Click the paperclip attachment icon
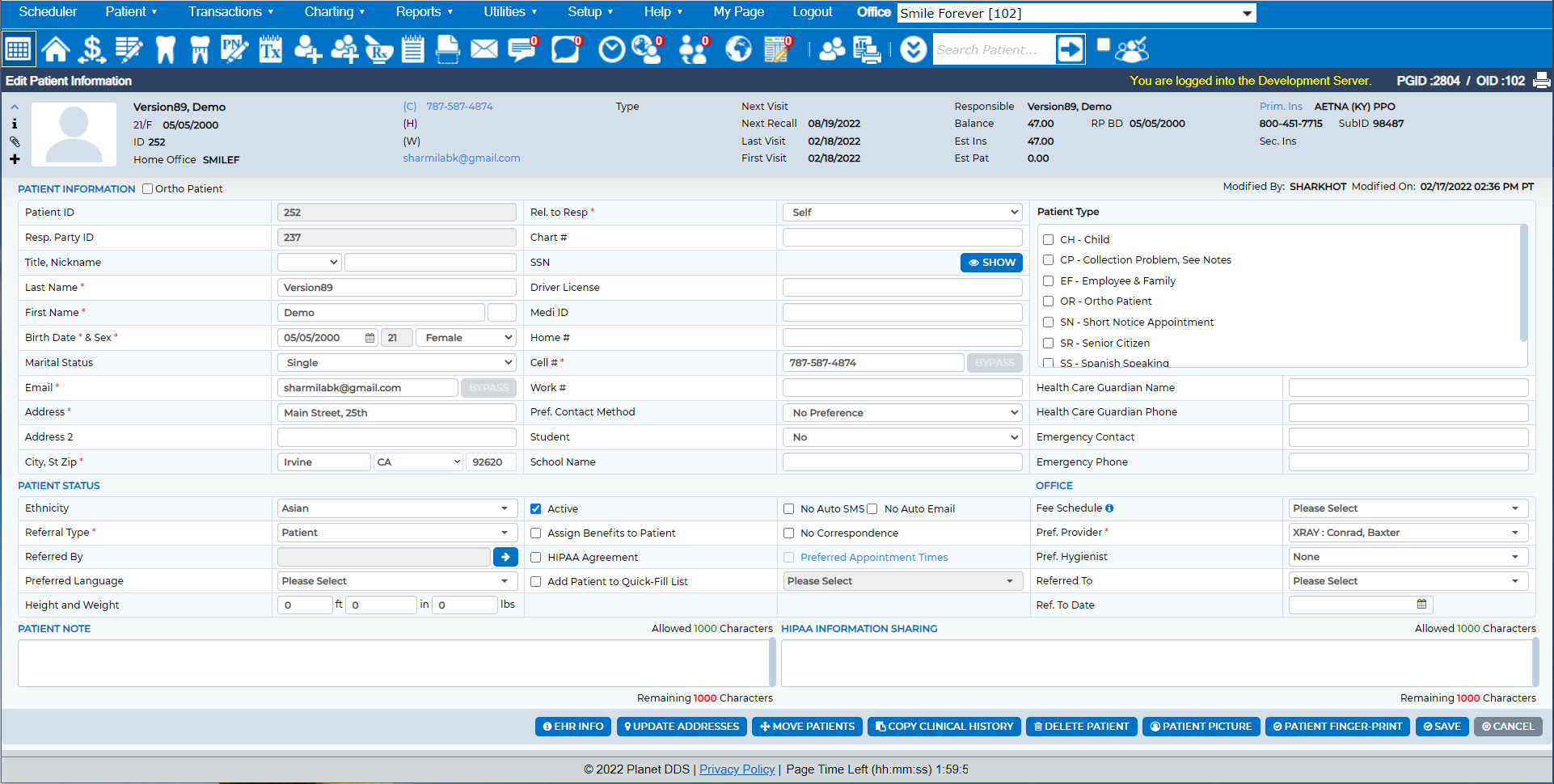 coord(15,141)
